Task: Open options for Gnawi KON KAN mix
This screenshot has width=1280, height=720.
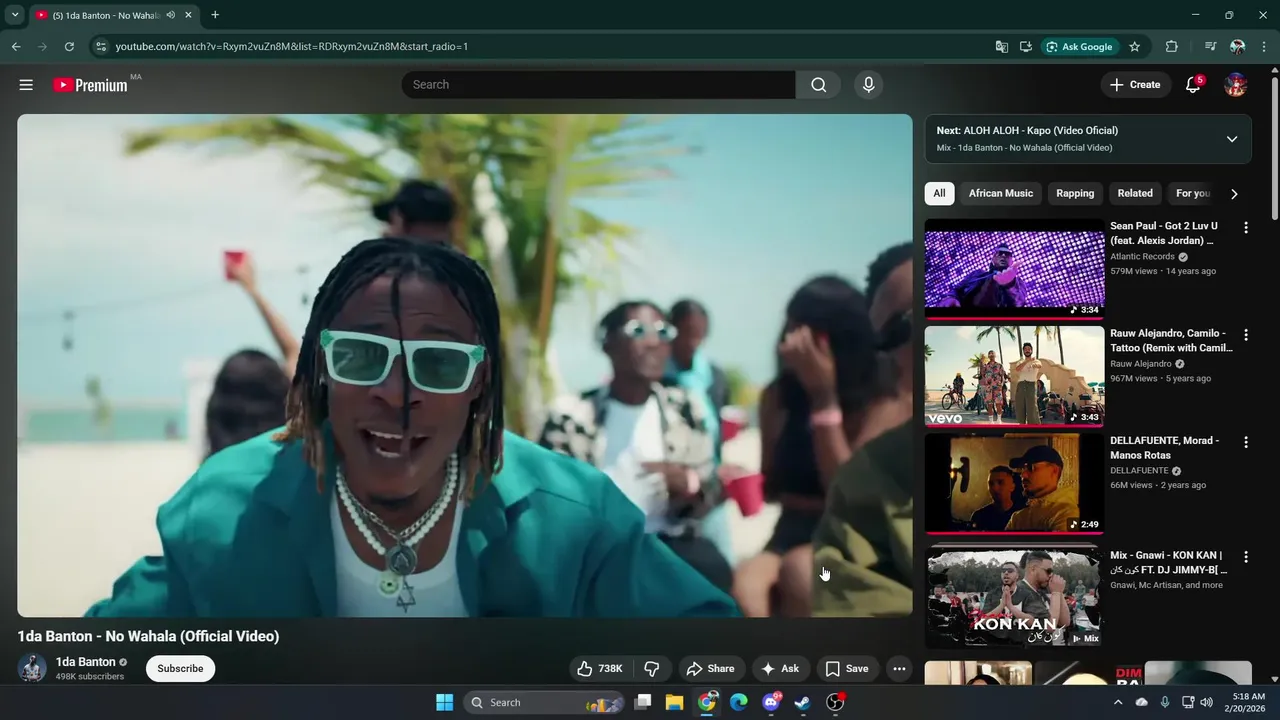Action: pos(1246,556)
